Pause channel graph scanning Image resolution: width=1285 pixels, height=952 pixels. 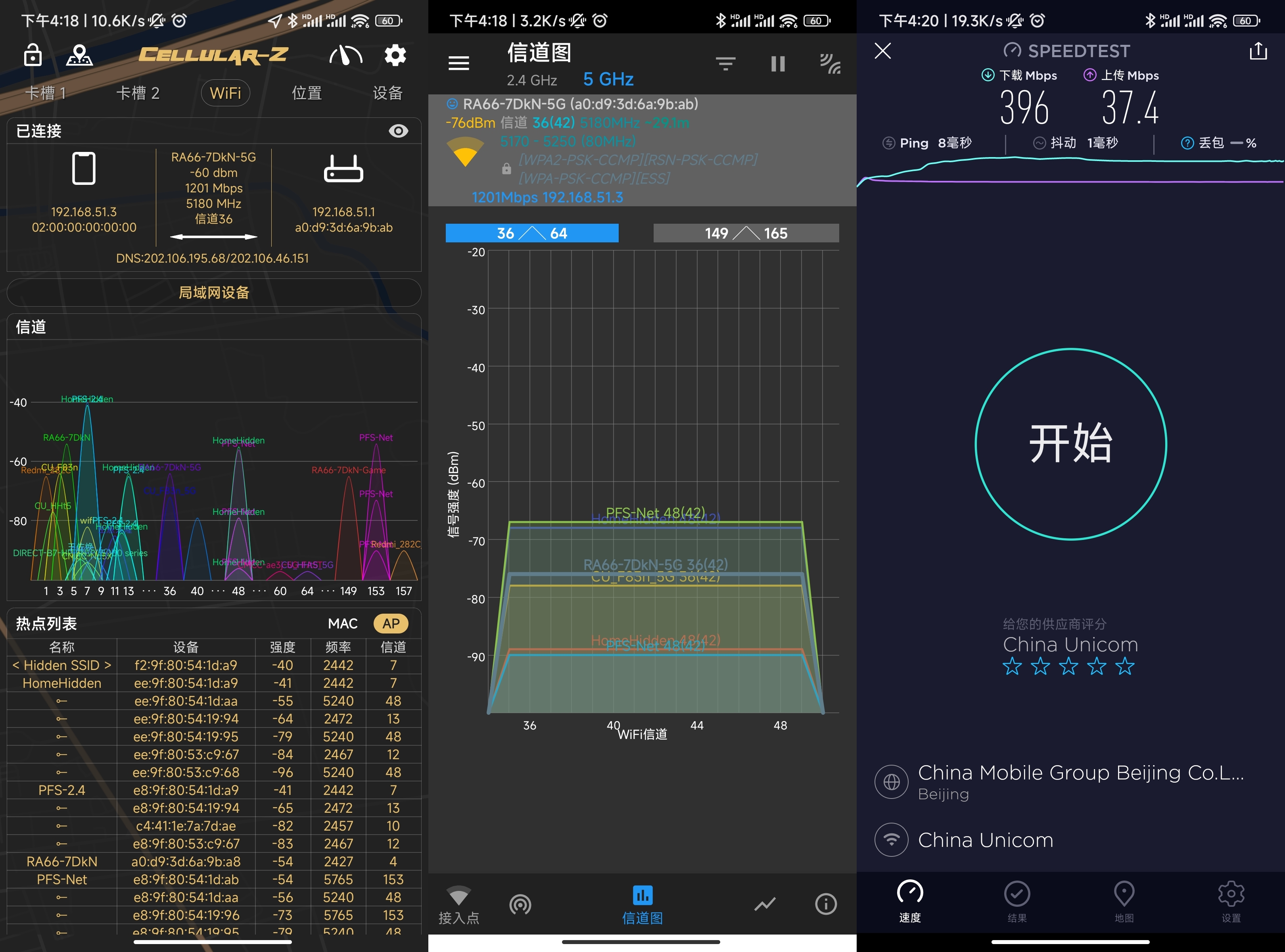point(777,63)
